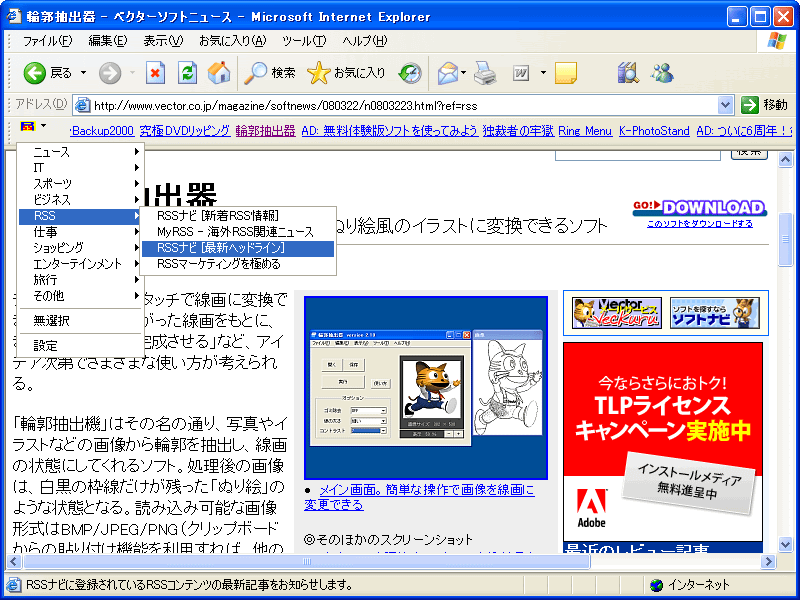Click horizontal scrollbar right arrow
This screenshot has height=600, width=800.
768,562
